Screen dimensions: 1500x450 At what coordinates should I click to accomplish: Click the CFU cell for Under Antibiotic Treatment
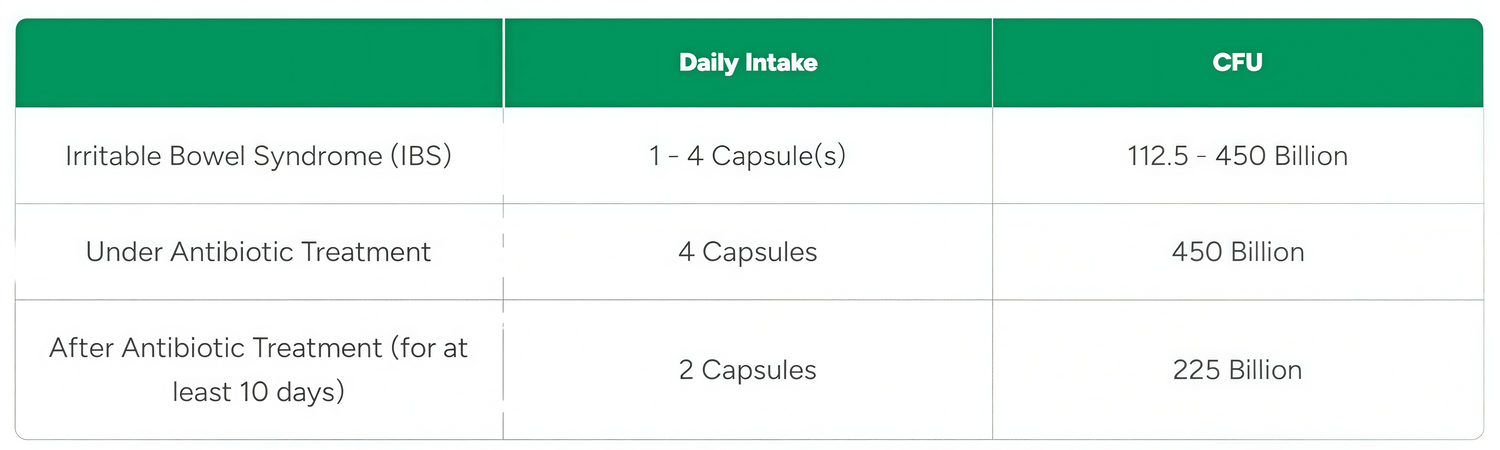coord(1237,252)
